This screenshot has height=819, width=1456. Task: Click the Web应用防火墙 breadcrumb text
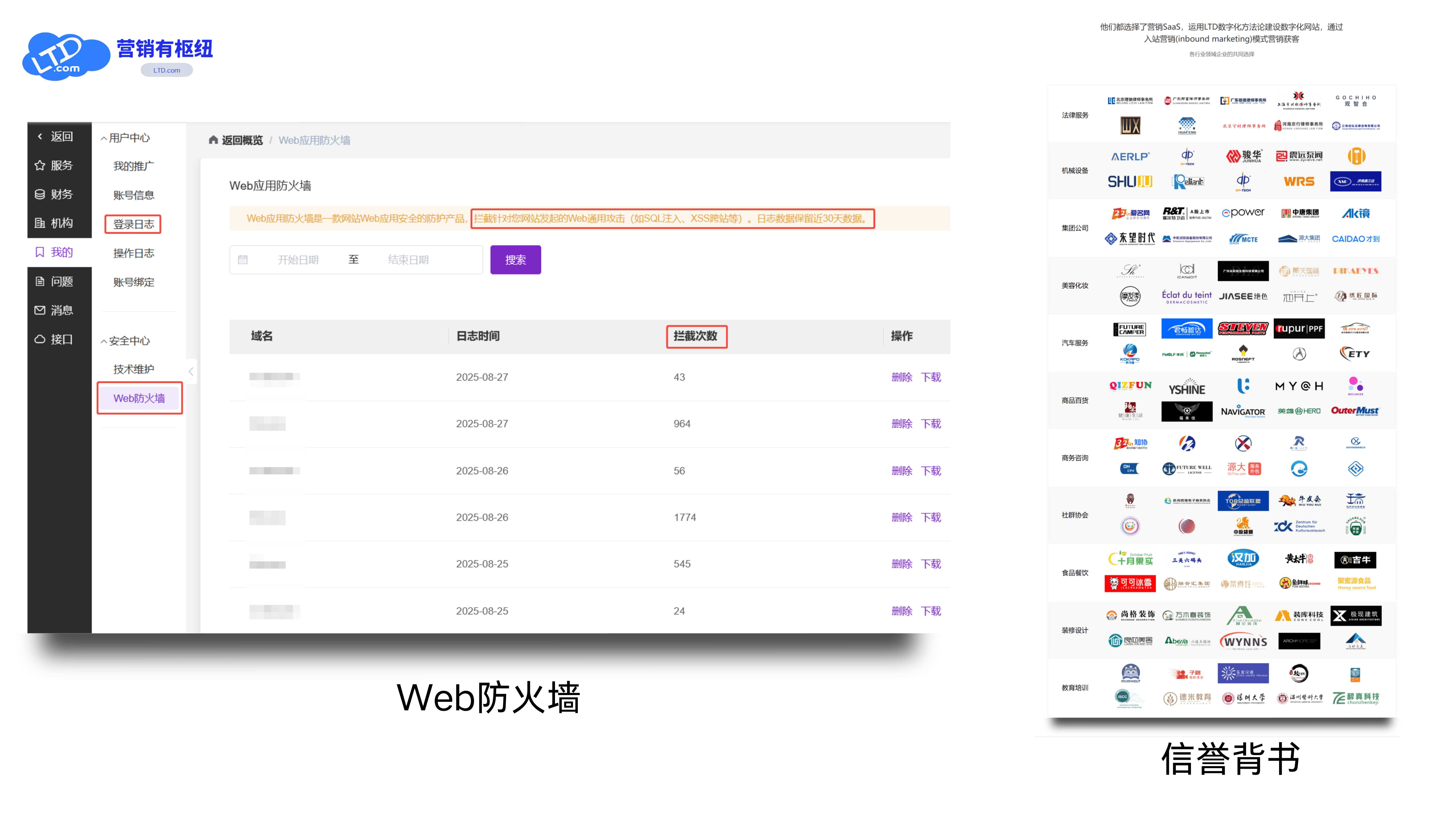point(314,140)
